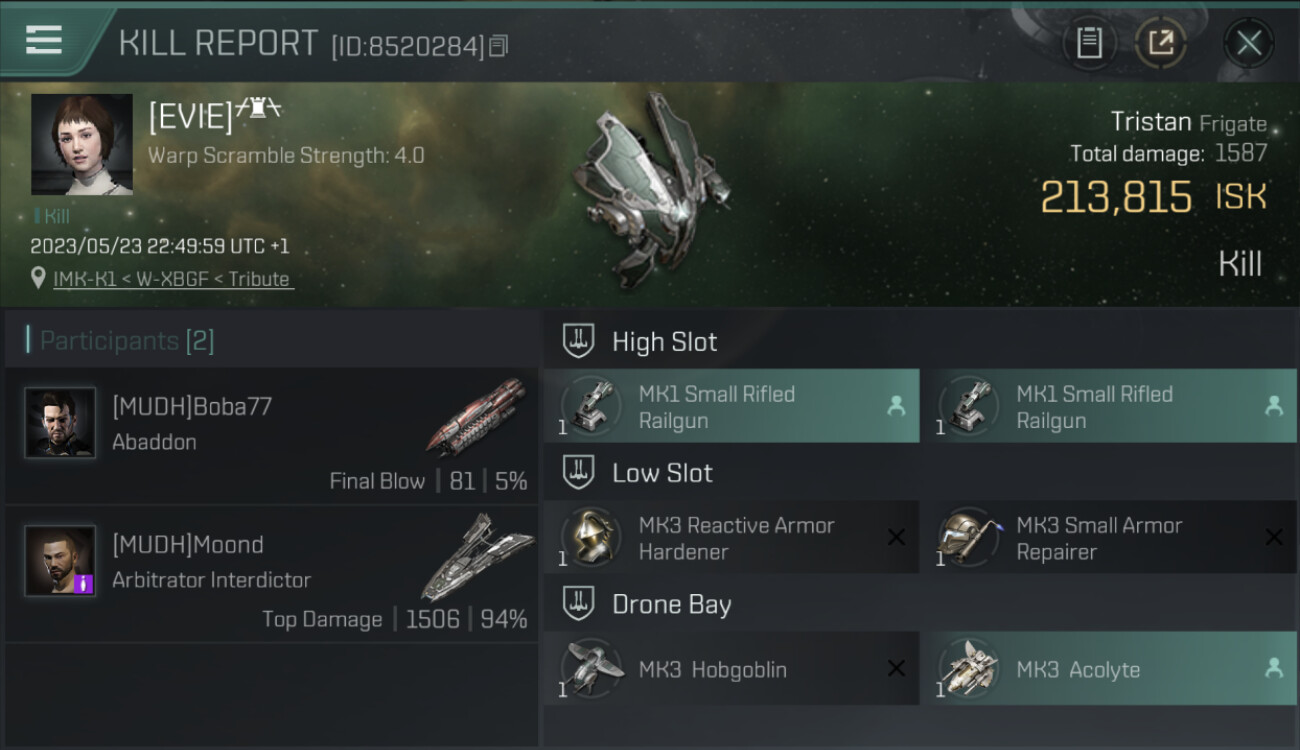
Task: Select MK3 Reactive Armor Hardener item
Action: (731, 537)
